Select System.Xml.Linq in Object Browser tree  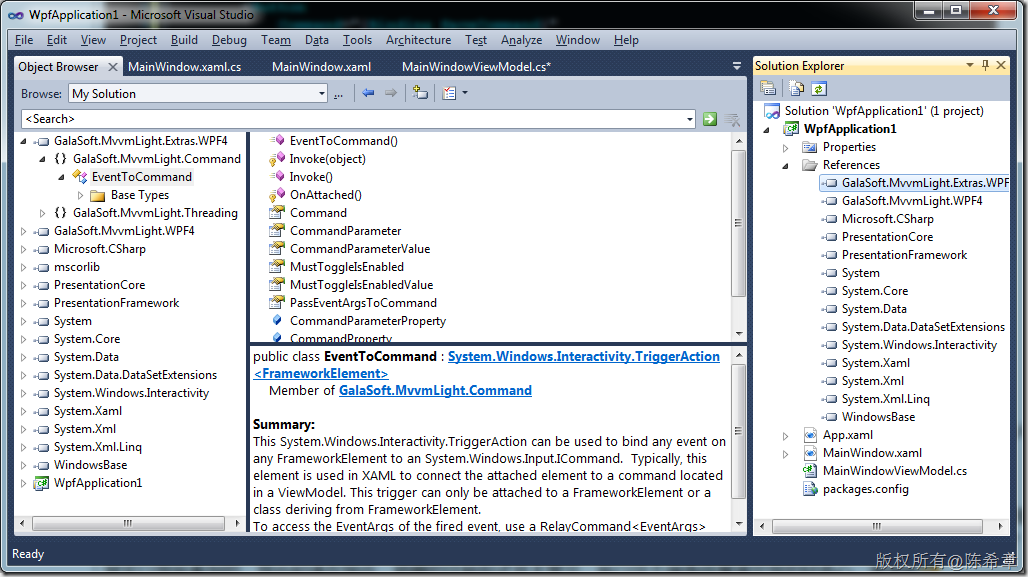click(97, 447)
